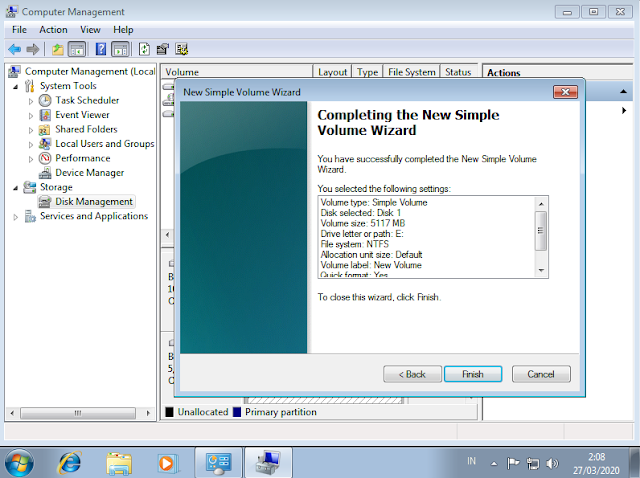
Task: Expand Services and Applications node
Action: point(16,217)
